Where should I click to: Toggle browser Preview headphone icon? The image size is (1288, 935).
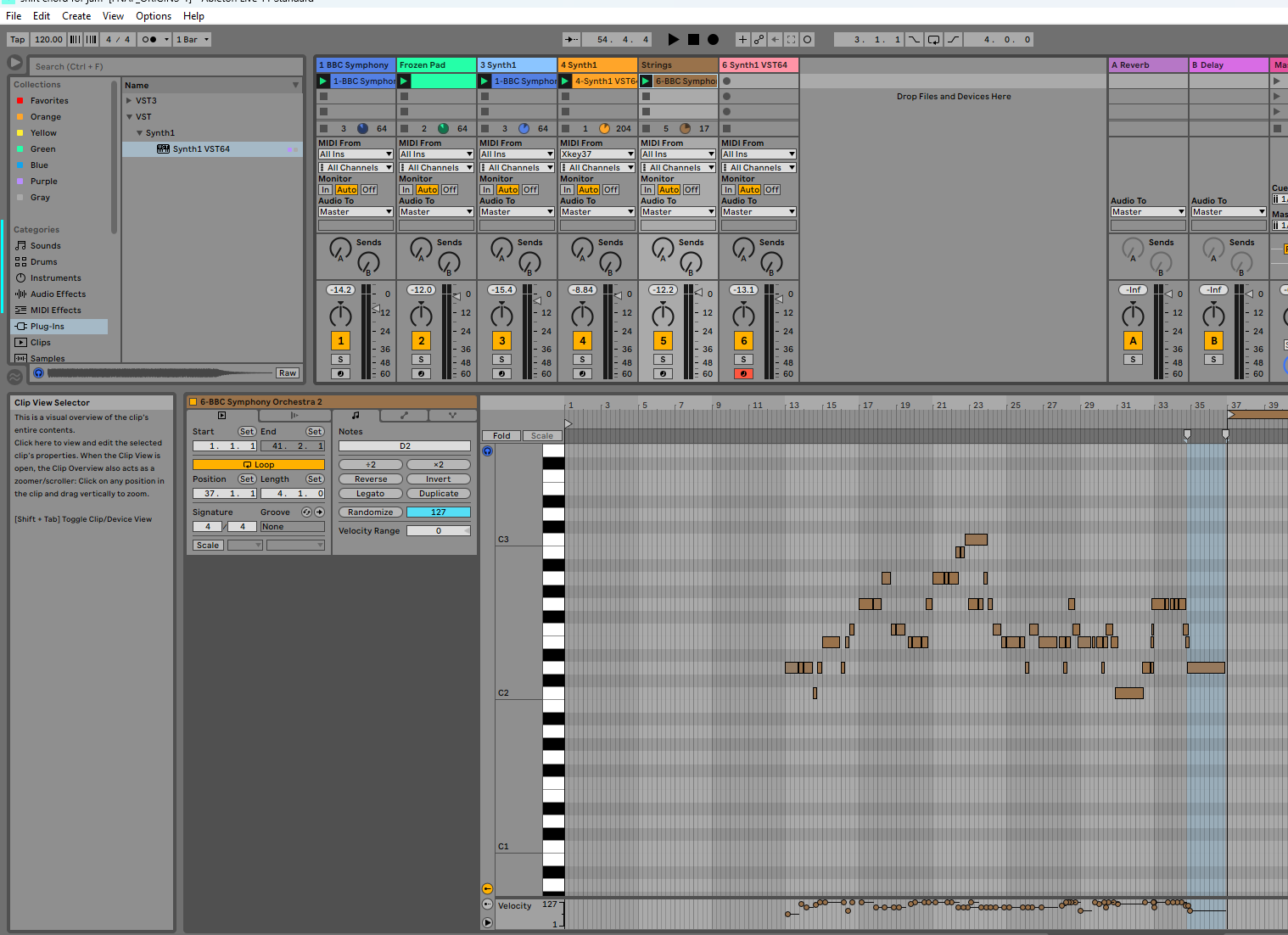click(38, 373)
